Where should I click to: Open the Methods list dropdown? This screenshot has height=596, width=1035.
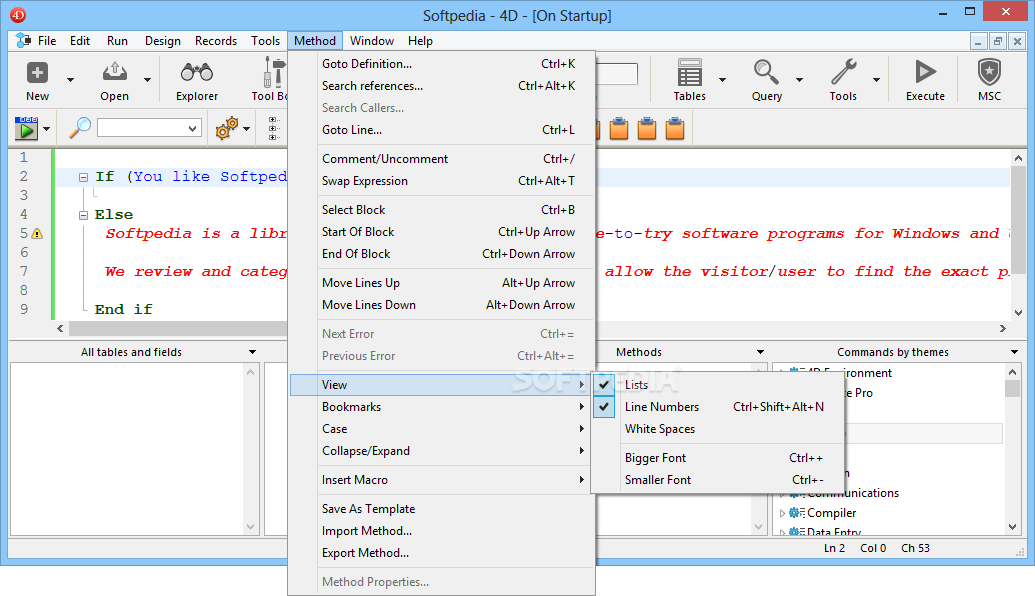point(760,352)
